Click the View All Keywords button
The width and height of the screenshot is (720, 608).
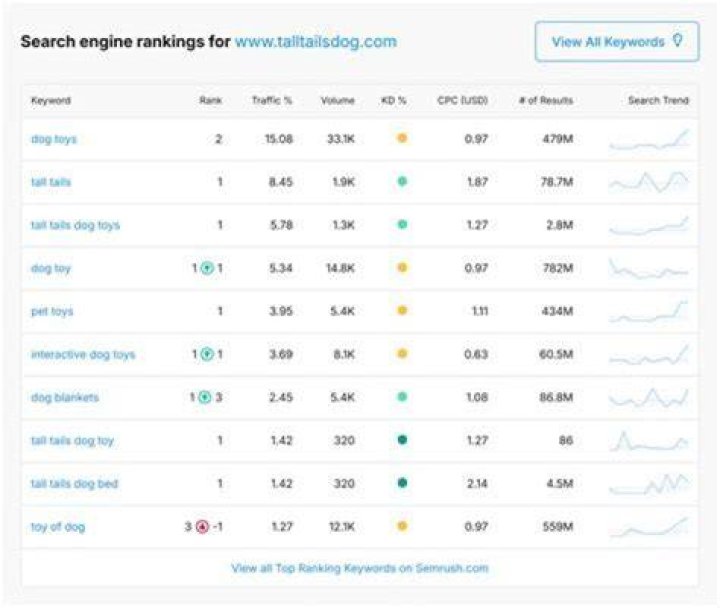[617, 41]
